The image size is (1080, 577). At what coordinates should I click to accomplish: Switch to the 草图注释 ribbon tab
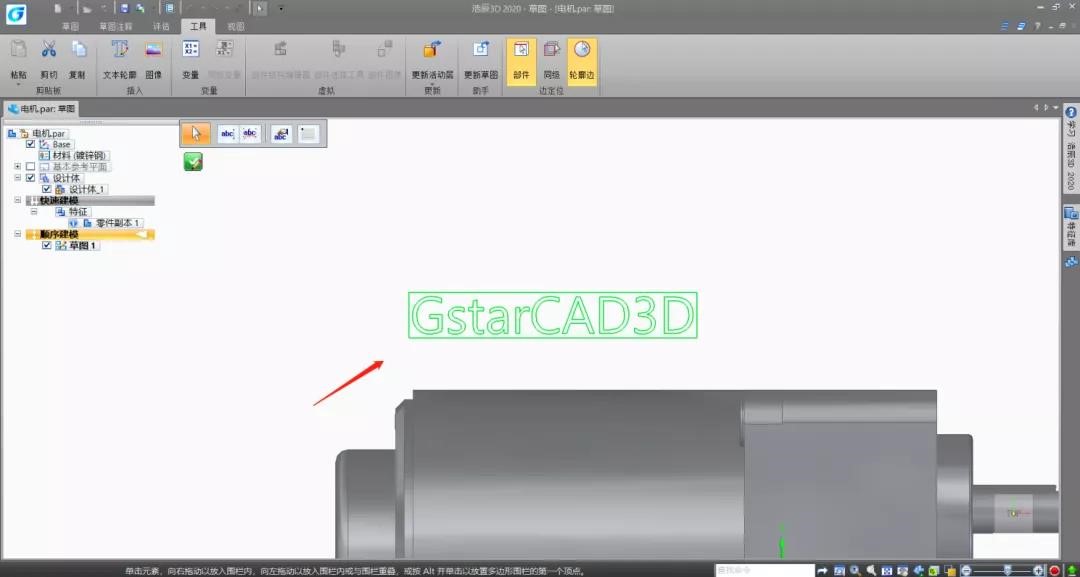click(115, 27)
